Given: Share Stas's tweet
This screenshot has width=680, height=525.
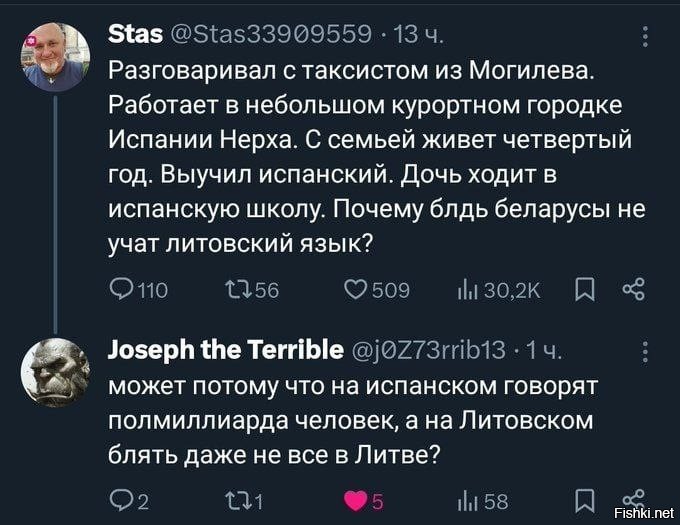Looking at the screenshot, I should (x=633, y=290).
